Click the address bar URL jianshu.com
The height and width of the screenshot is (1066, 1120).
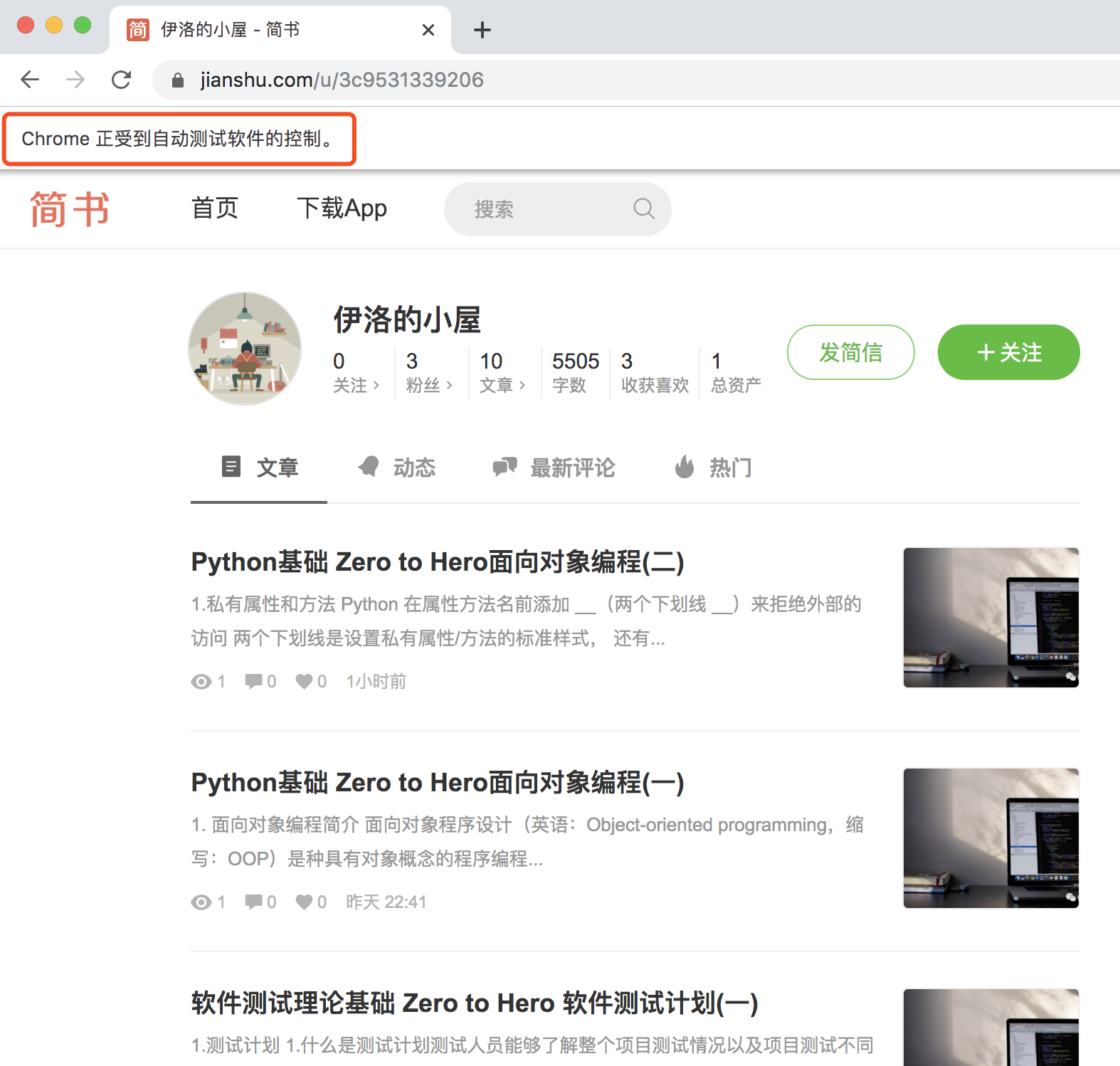(342, 80)
